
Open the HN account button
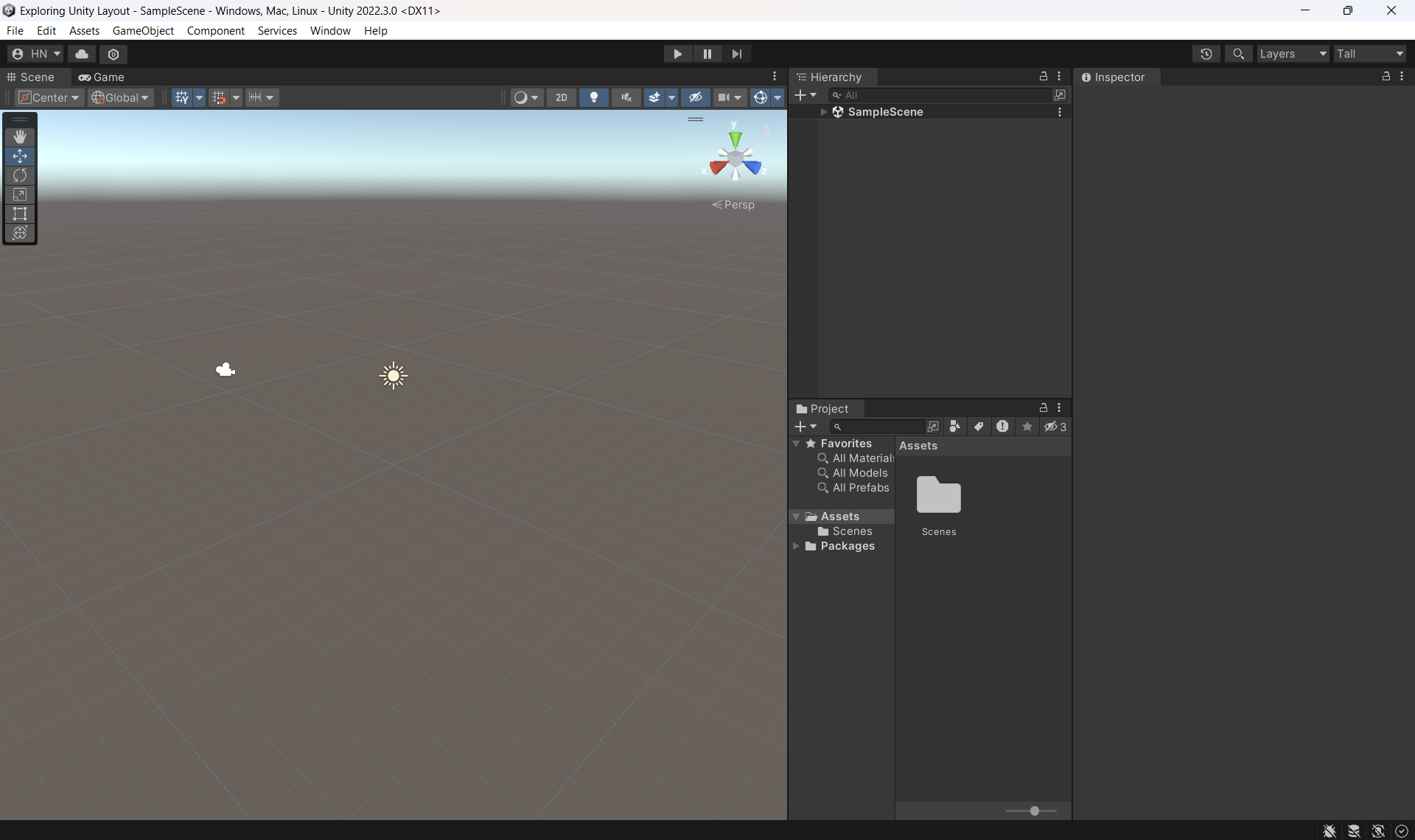click(35, 54)
